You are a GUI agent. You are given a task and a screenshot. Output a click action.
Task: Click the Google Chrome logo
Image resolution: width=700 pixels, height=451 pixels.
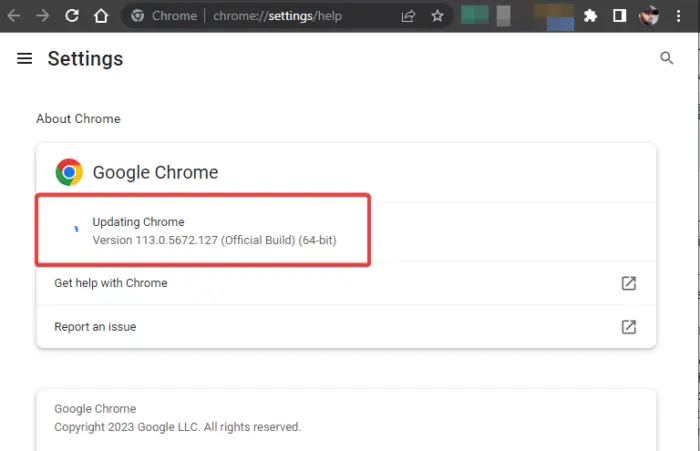click(x=69, y=172)
